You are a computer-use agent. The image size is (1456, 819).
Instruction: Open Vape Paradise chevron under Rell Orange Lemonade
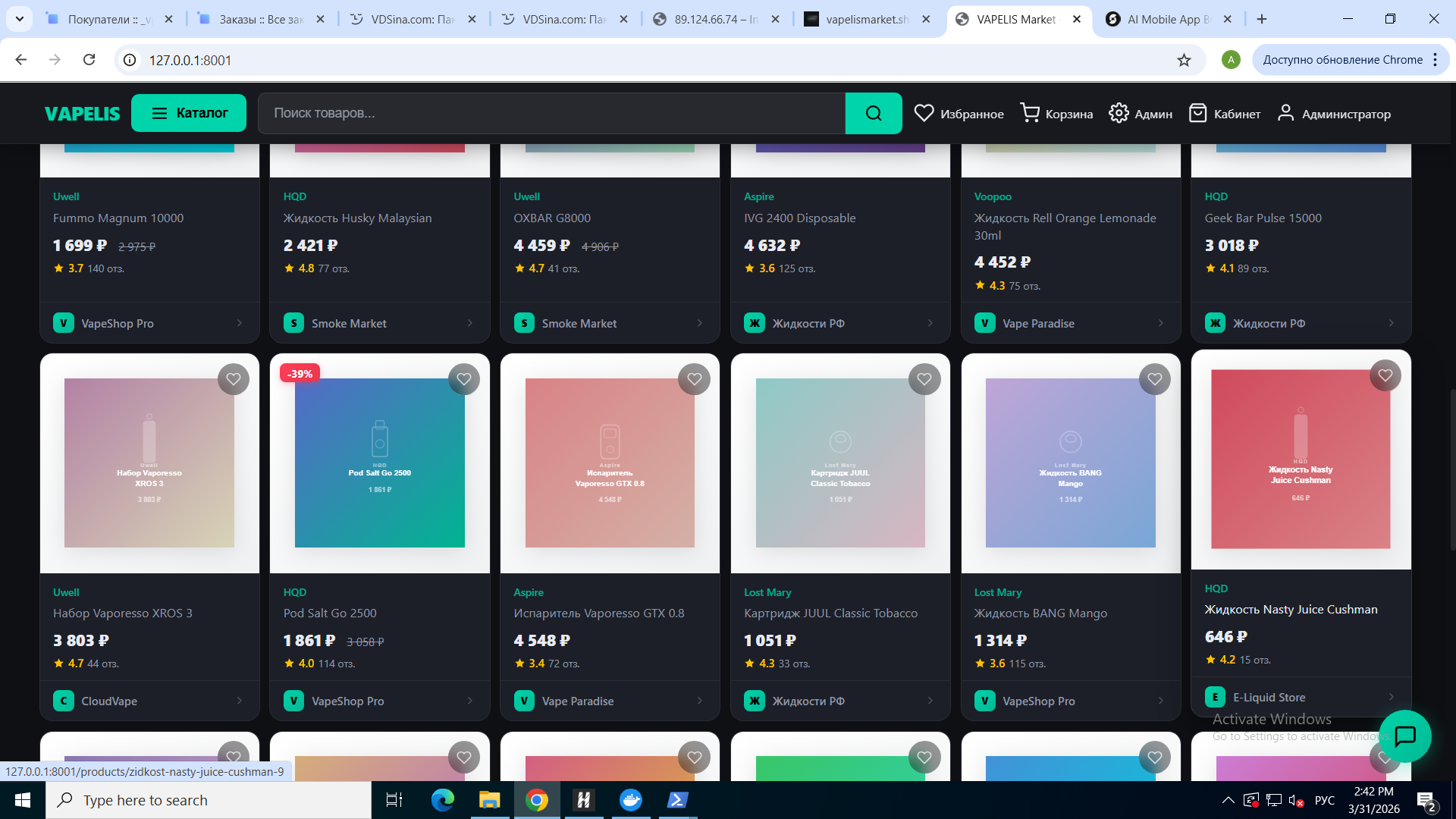(1161, 323)
